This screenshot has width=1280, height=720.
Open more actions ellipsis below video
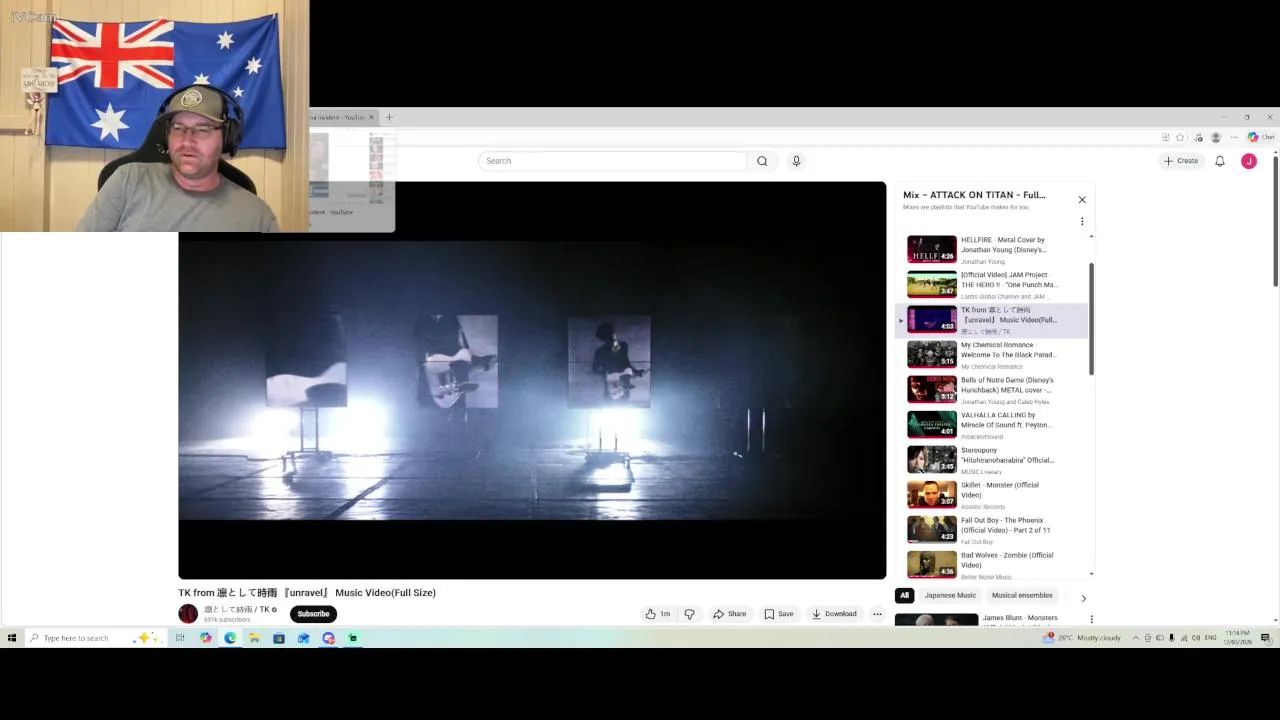coord(877,614)
